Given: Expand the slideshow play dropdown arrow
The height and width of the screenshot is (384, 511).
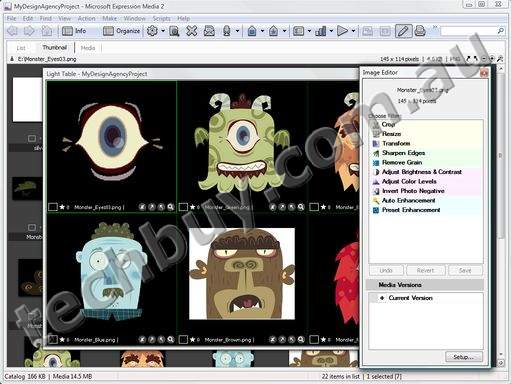Looking at the screenshot, I should point(353,31).
